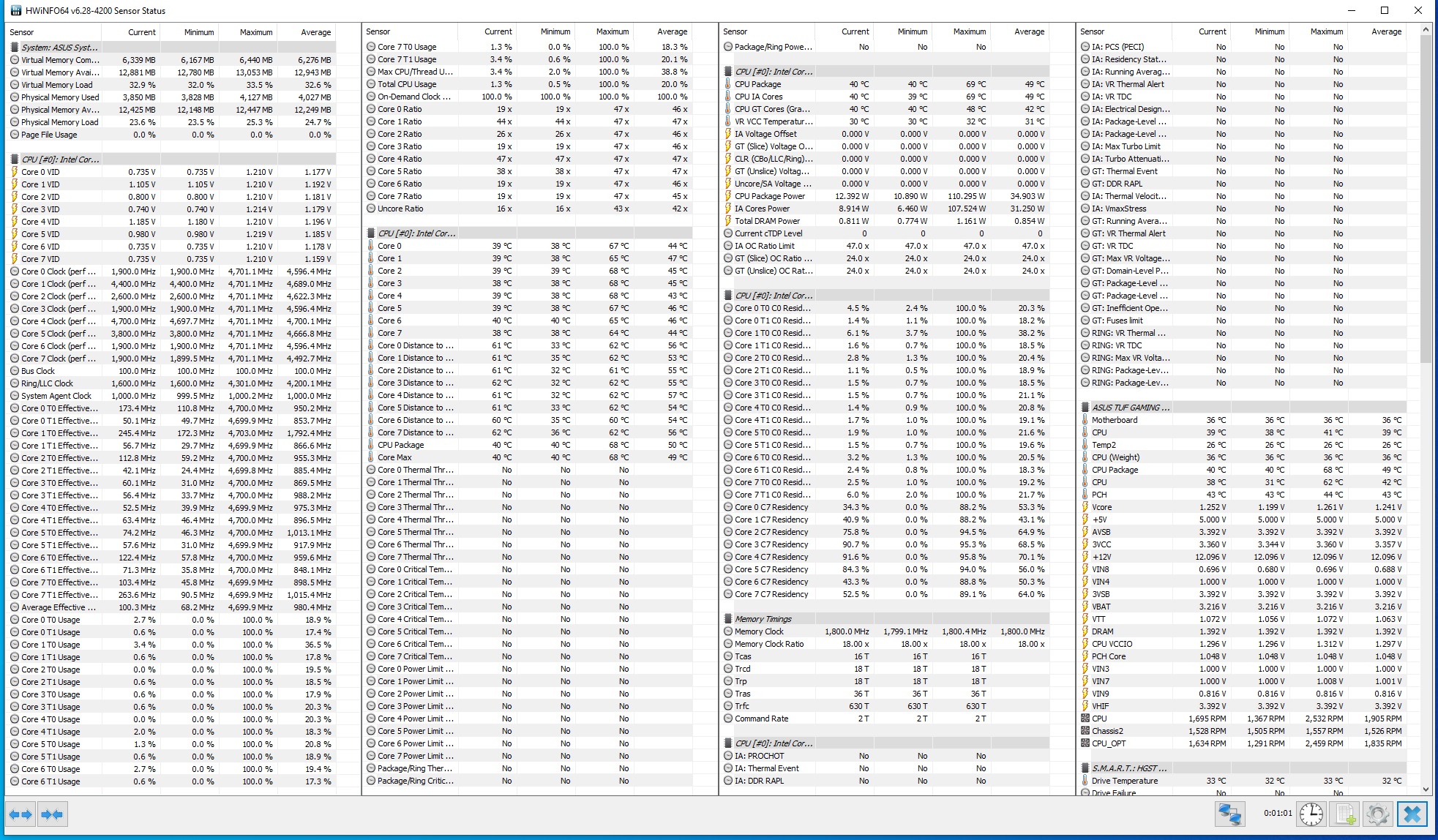Select the RING: VR TDC row

[1243, 345]
